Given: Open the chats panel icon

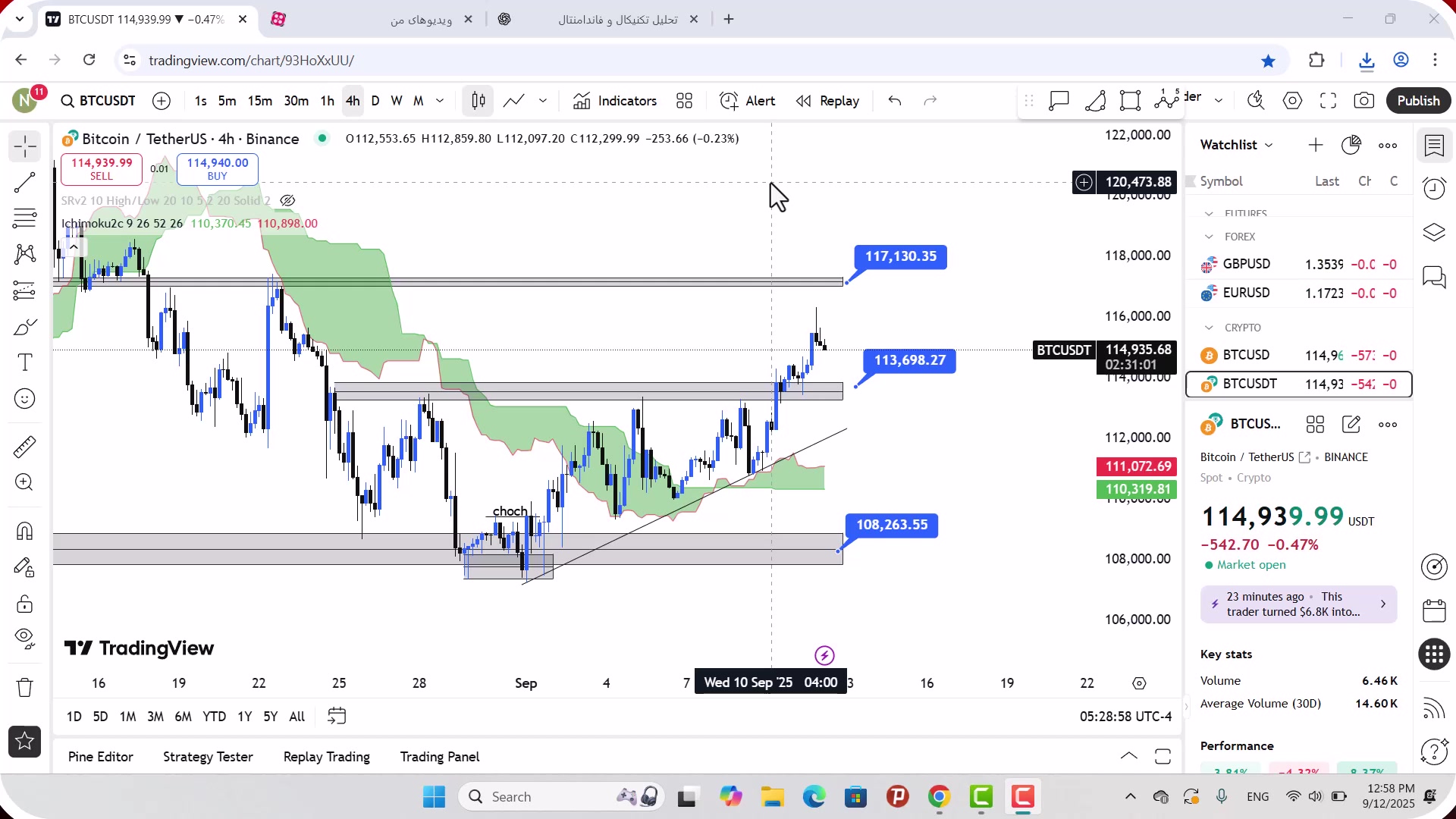Looking at the screenshot, I should coord(1434,277).
